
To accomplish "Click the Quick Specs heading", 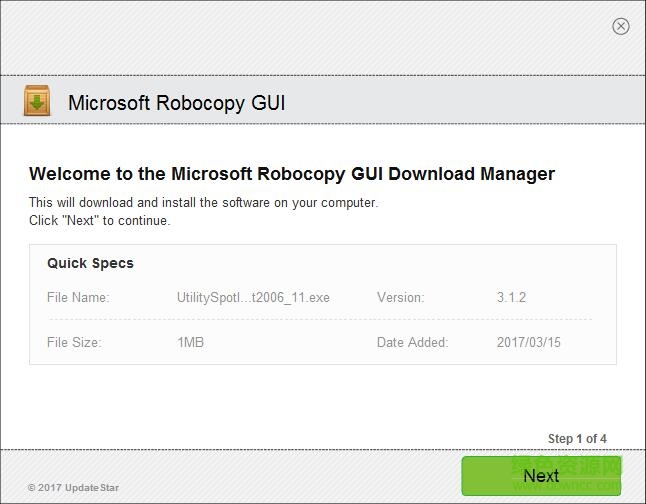I will point(90,263).
